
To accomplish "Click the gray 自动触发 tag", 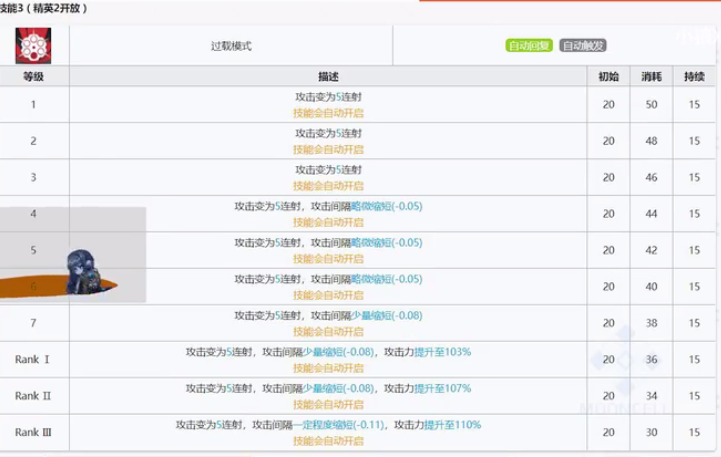I will (x=583, y=46).
